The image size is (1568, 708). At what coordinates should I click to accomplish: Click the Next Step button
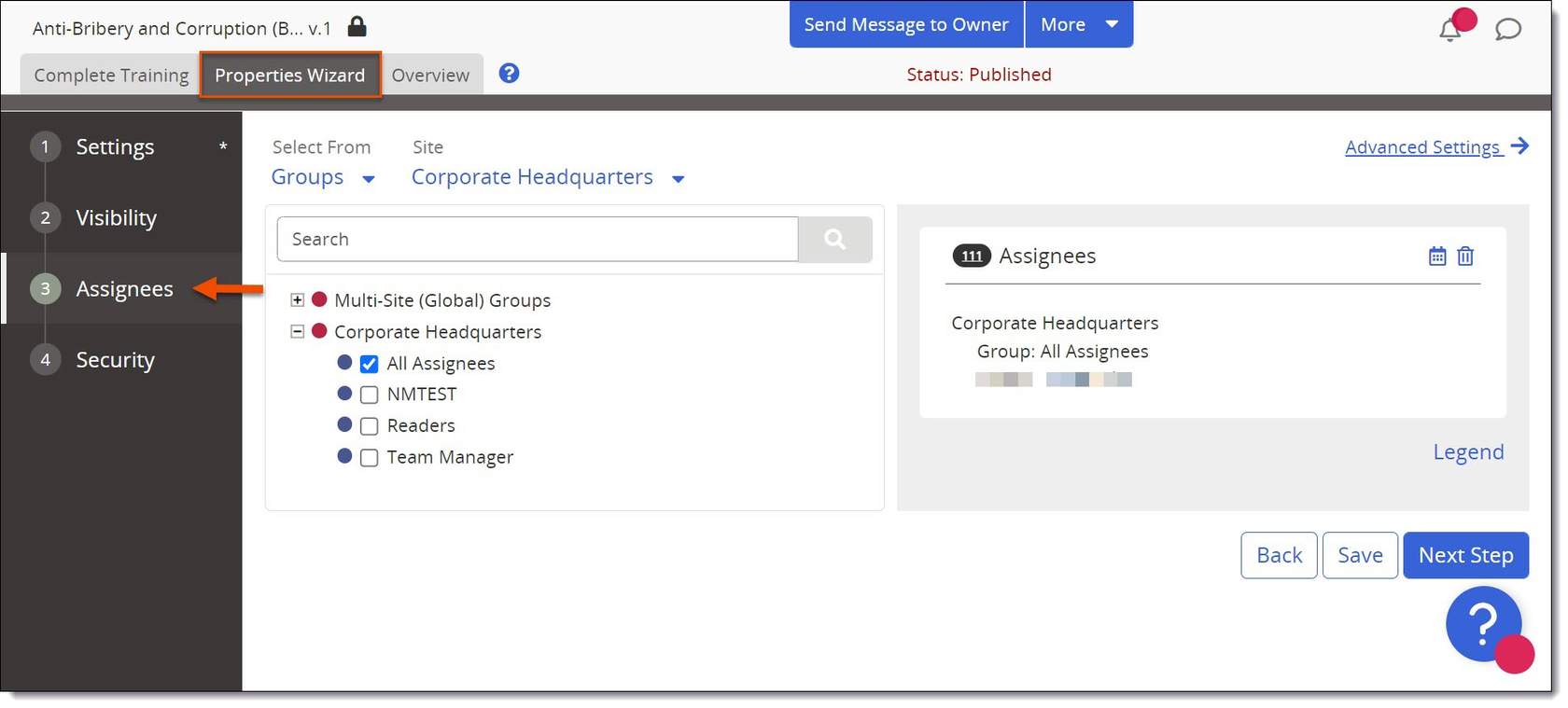(x=1465, y=555)
